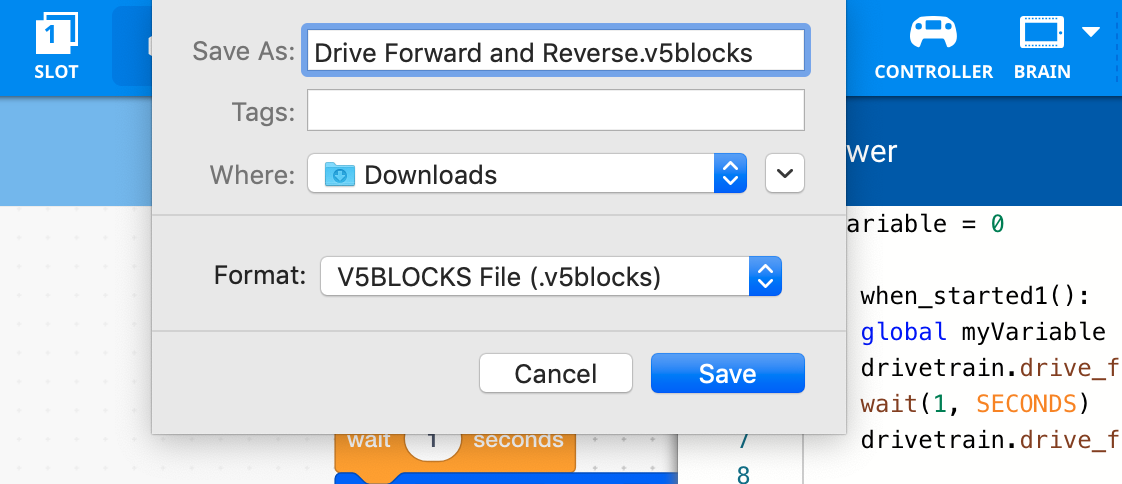1122x484 pixels.
Task: Click line number 8 in the code viewer
Action: [x=741, y=474]
